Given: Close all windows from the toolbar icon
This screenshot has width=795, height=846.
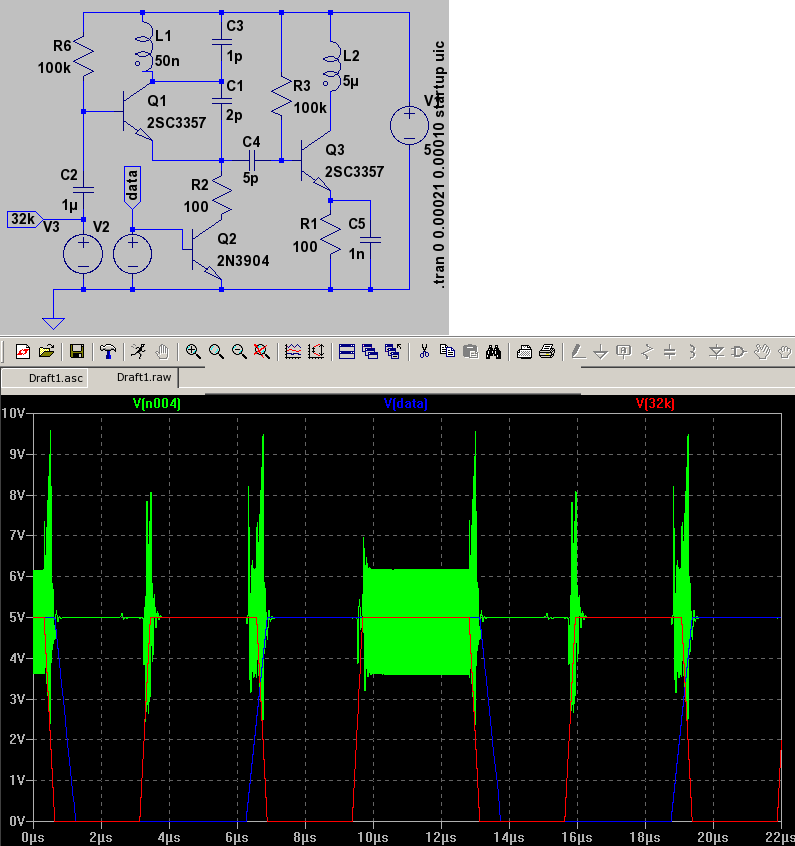Looking at the screenshot, I should (x=393, y=352).
